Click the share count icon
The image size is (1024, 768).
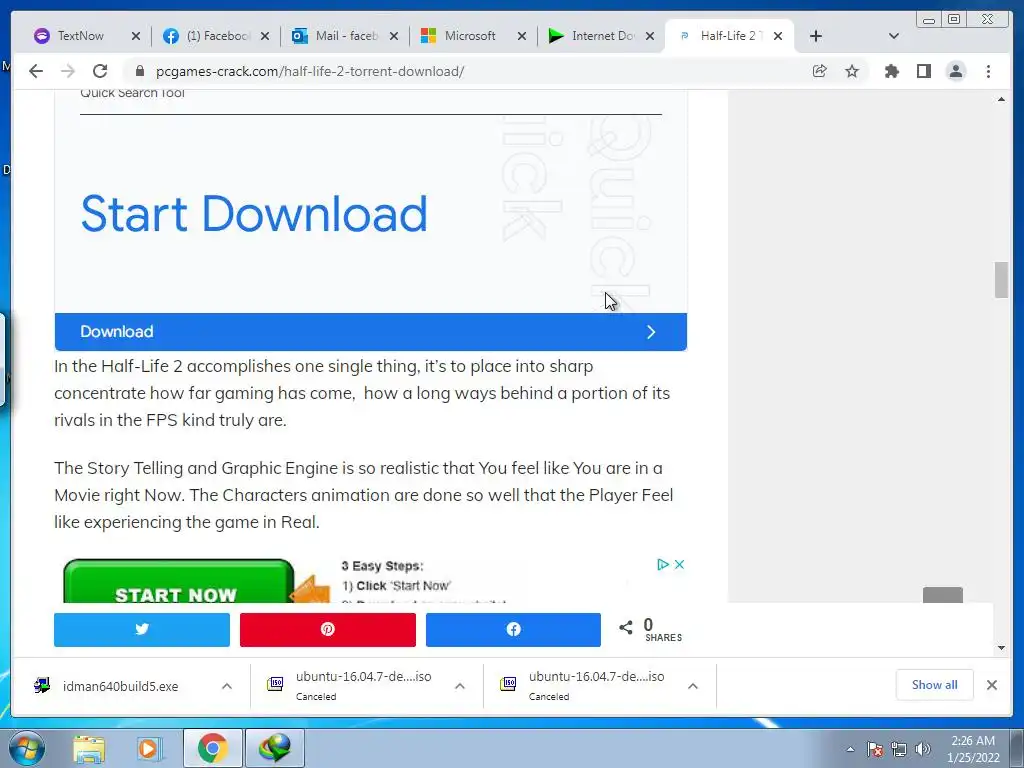point(626,628)
